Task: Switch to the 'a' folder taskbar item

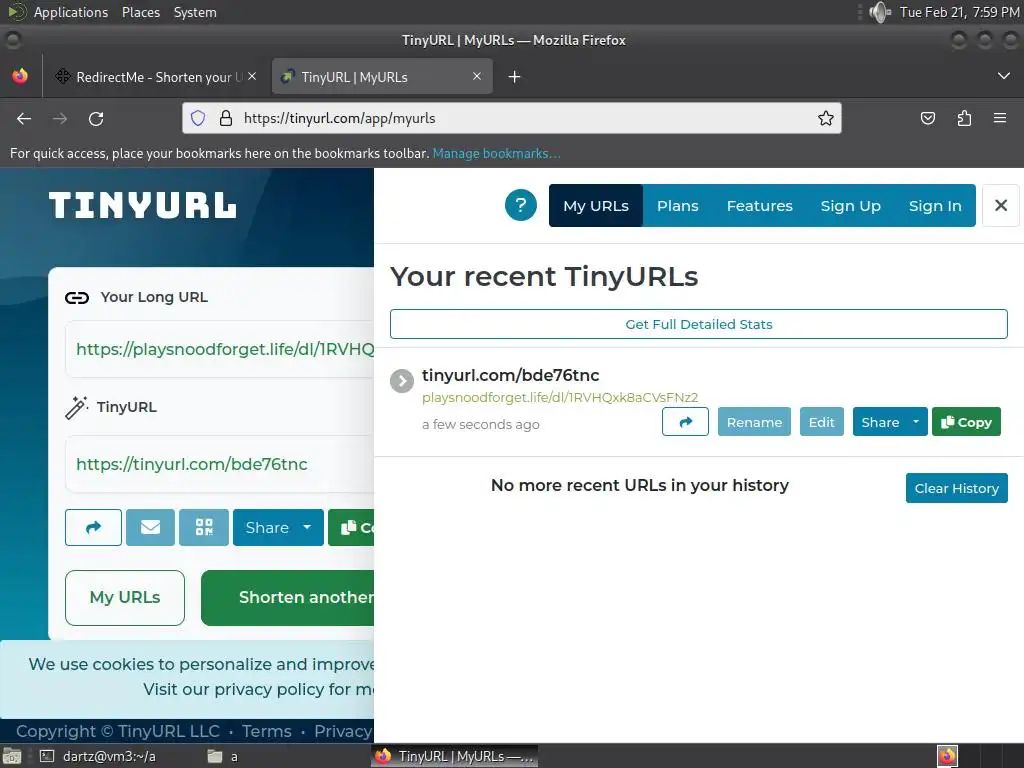Action: pyautogui.click(x=223, y=756)
